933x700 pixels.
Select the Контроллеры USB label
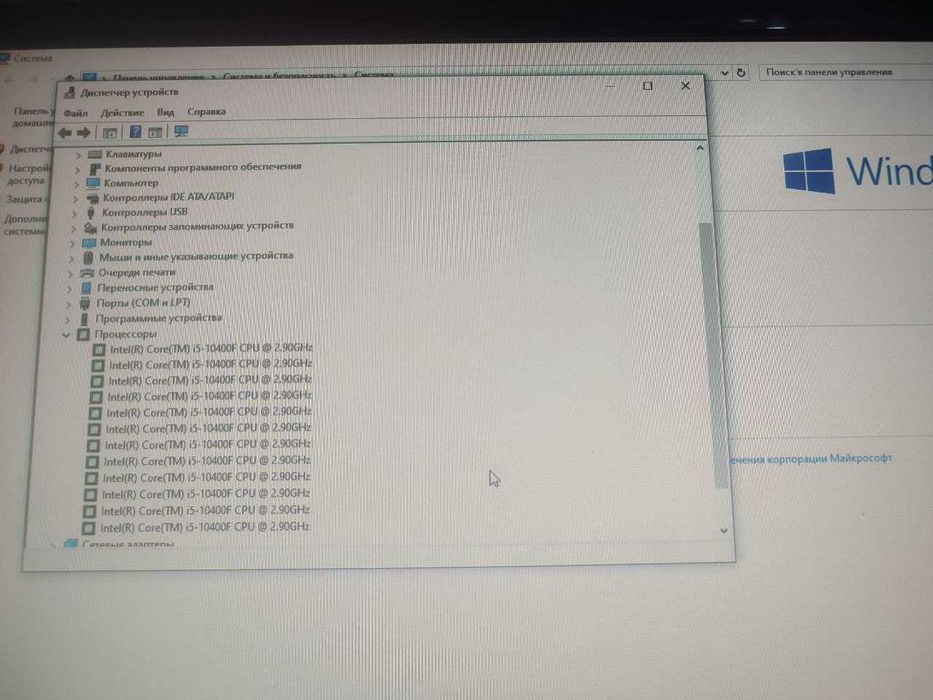point(145,212)
